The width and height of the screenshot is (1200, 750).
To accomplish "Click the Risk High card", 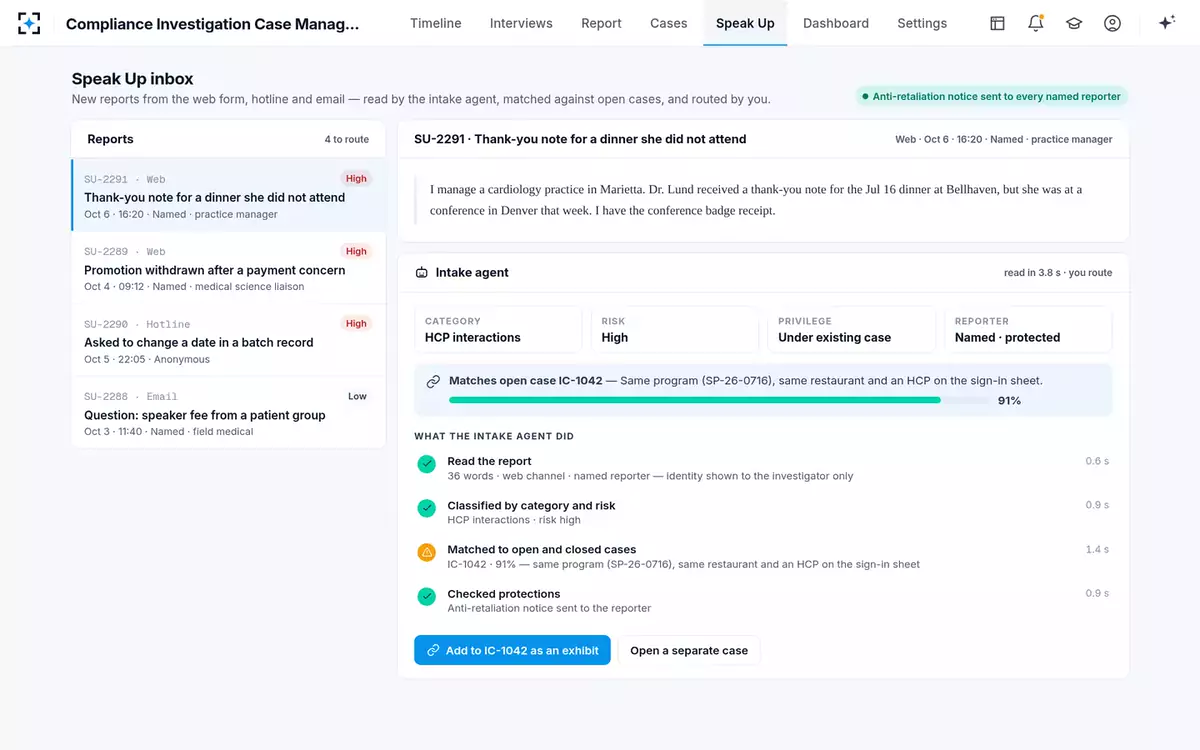I will tap(675, 330).
